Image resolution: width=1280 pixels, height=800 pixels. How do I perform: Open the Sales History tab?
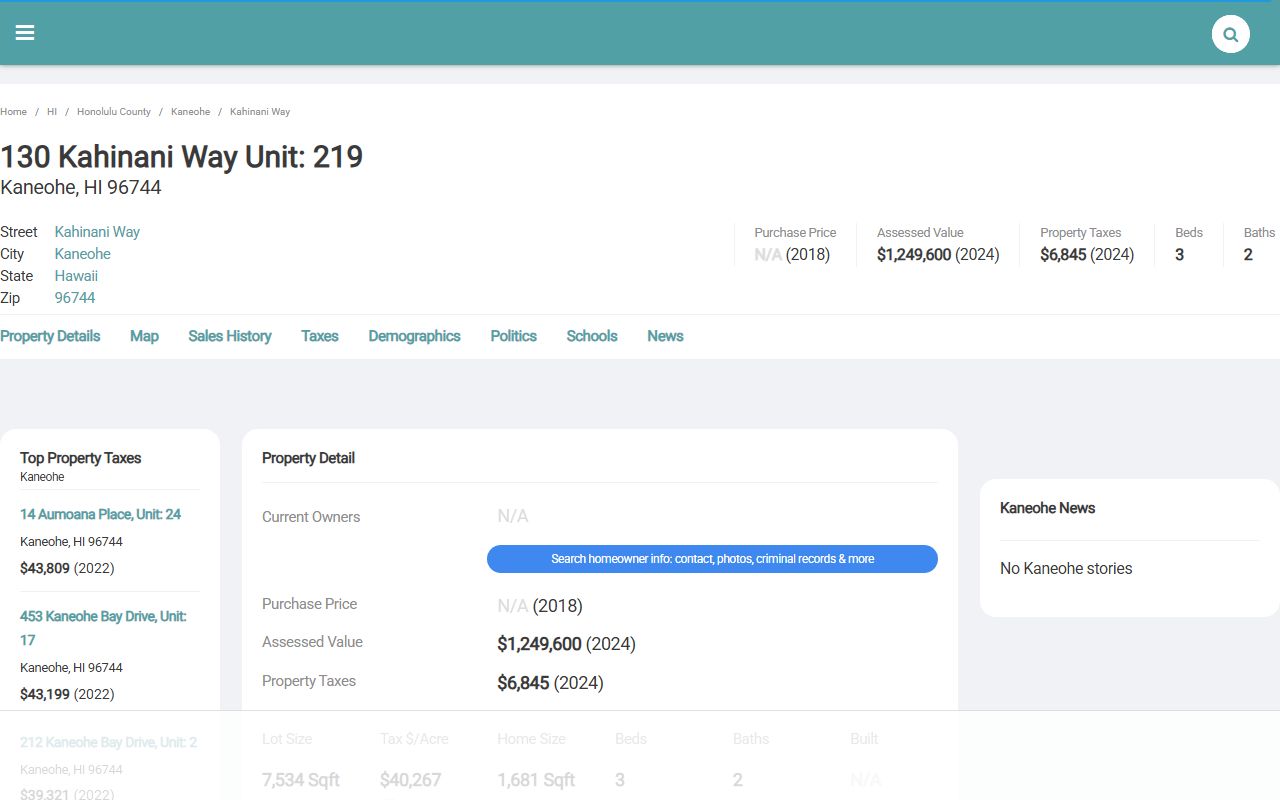coord(230,336)
